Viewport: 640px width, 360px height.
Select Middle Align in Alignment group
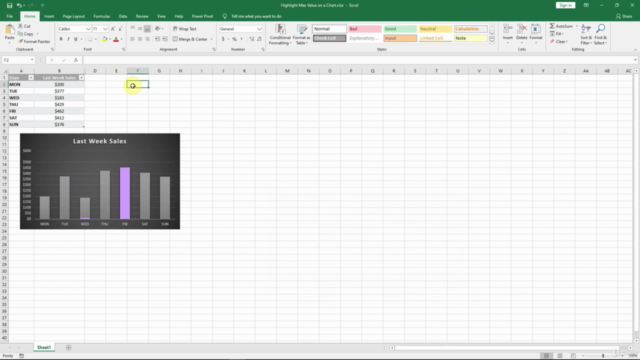click(x=140, y=29)
